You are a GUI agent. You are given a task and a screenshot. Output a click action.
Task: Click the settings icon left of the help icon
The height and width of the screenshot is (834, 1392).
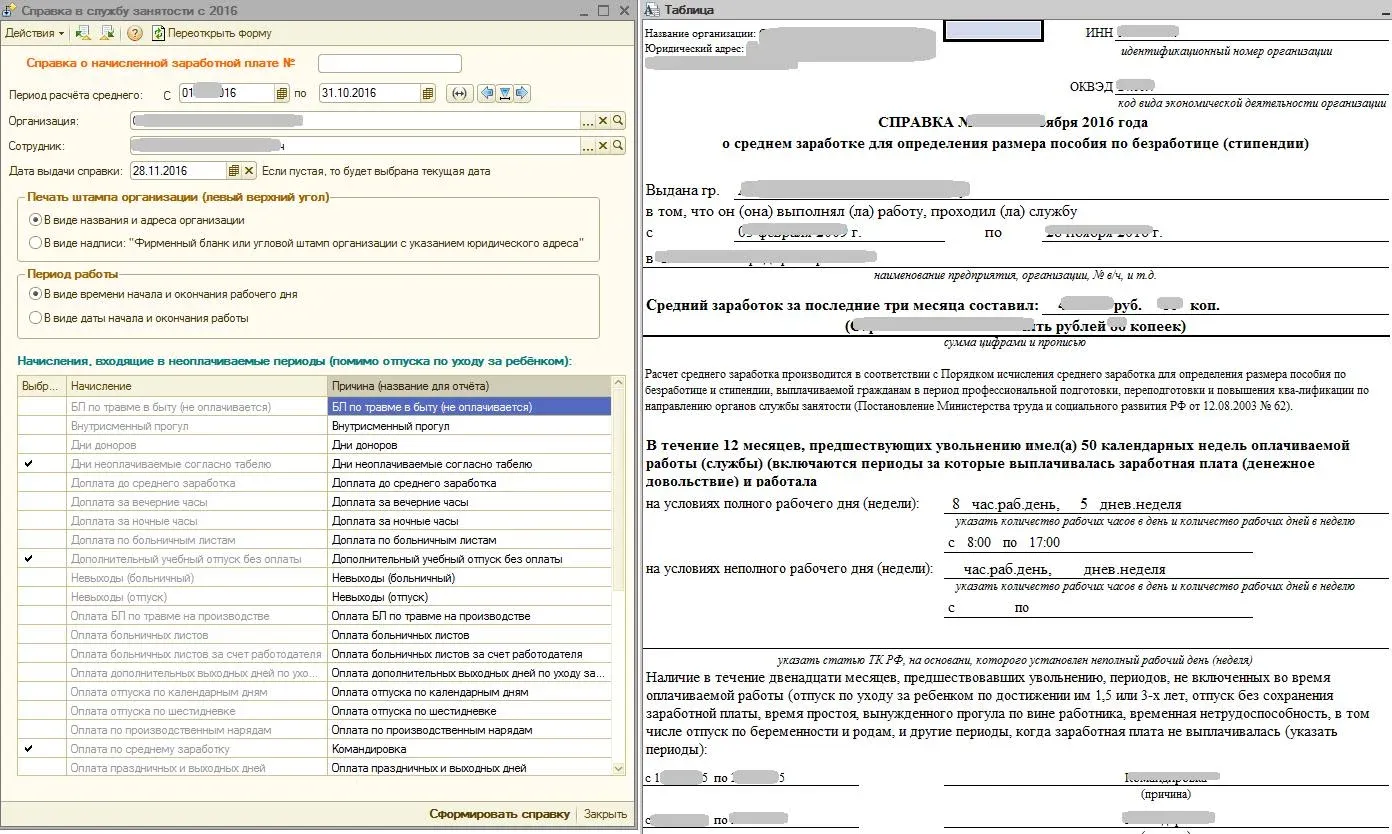point(107,33)
